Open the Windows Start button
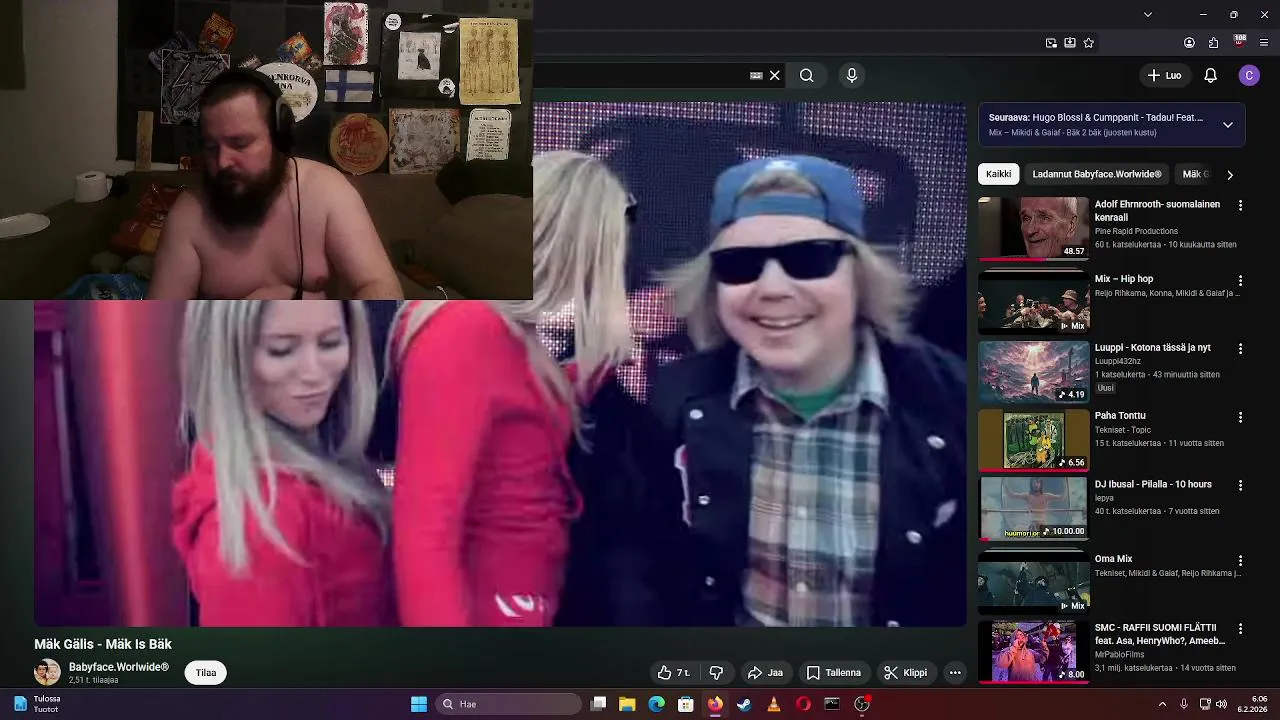 click(419, 704)
